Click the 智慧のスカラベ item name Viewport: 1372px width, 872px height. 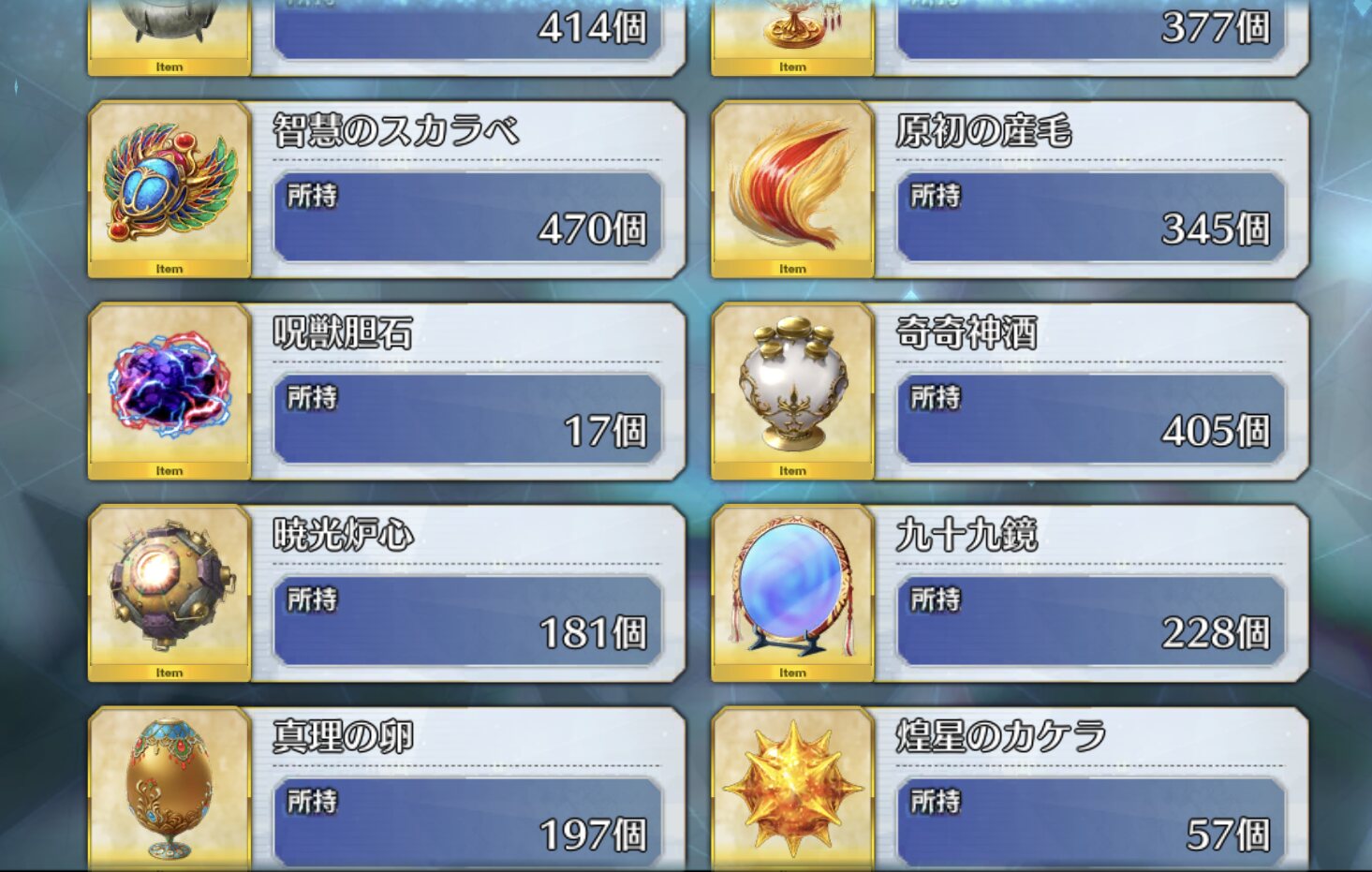coord(395,131)
